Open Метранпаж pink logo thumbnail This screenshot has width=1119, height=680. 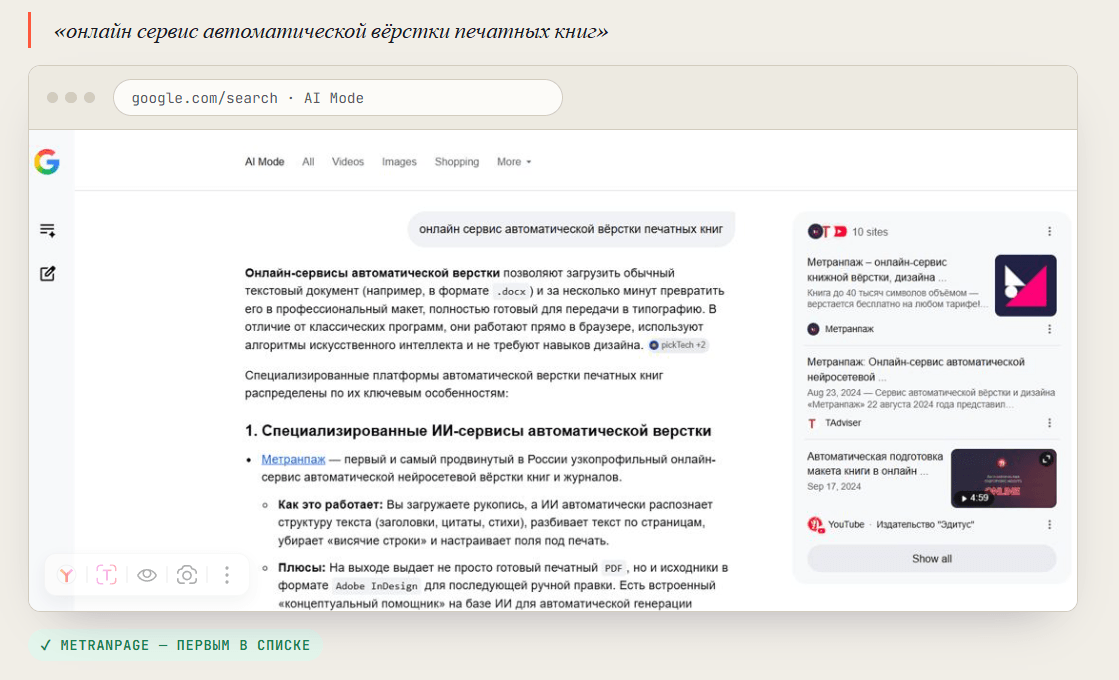tap(1026, 285)
